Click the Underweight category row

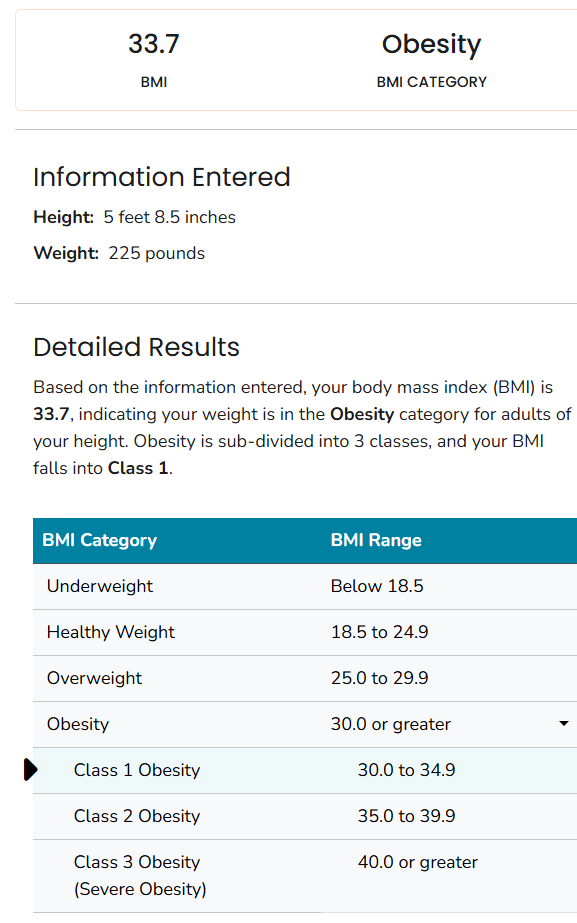305,586
